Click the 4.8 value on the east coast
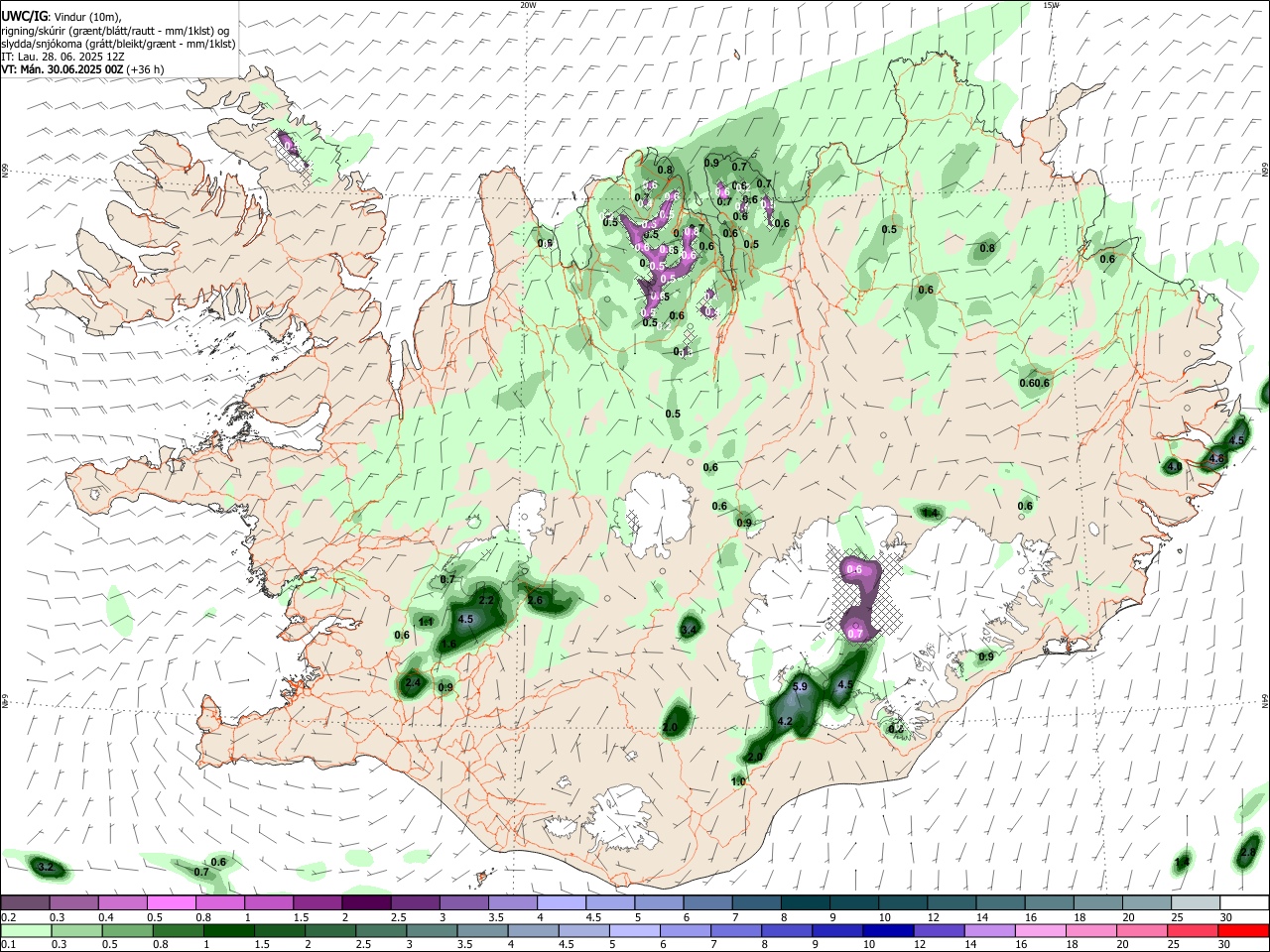 click(1217, 458)
